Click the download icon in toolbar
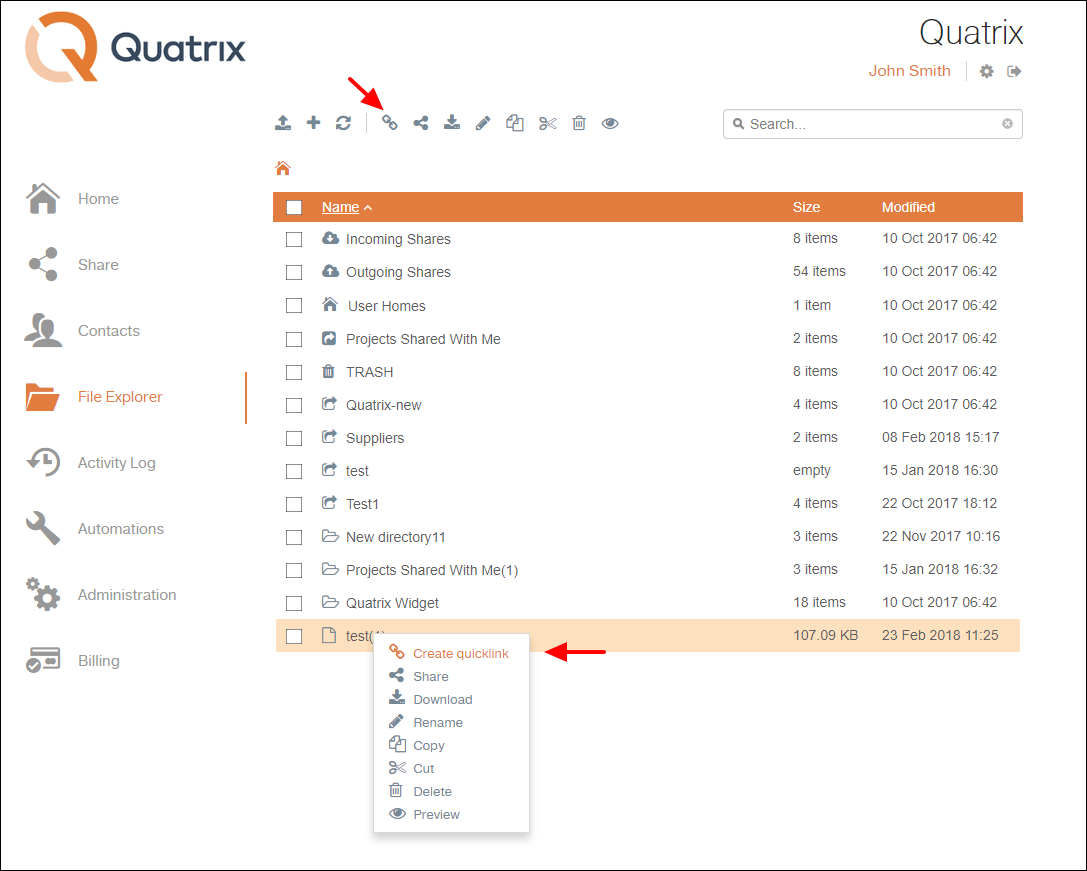This screenshot has width=1087, height=871. (452, 123)
